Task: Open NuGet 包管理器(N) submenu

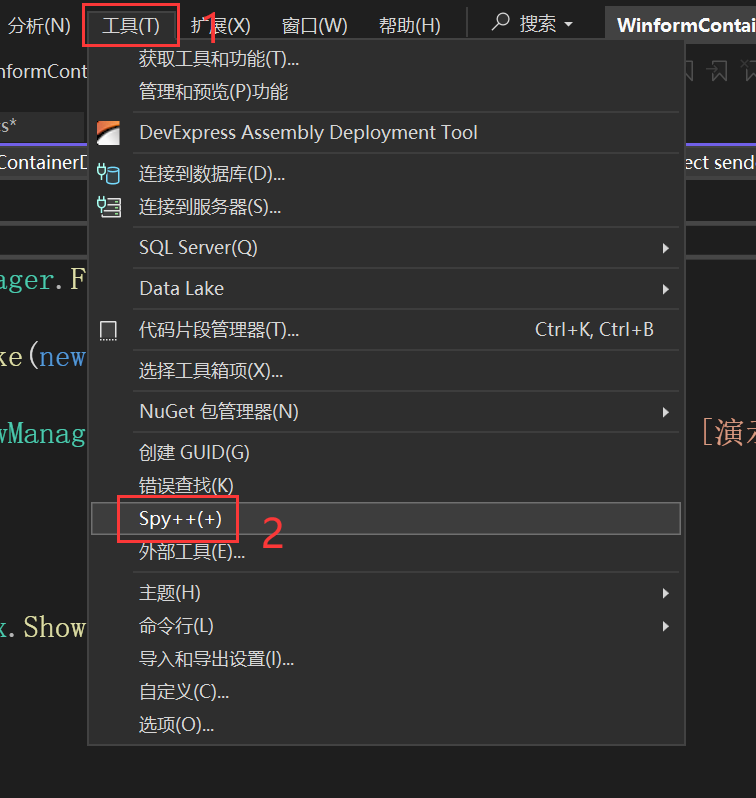Action: pos(386,412)
